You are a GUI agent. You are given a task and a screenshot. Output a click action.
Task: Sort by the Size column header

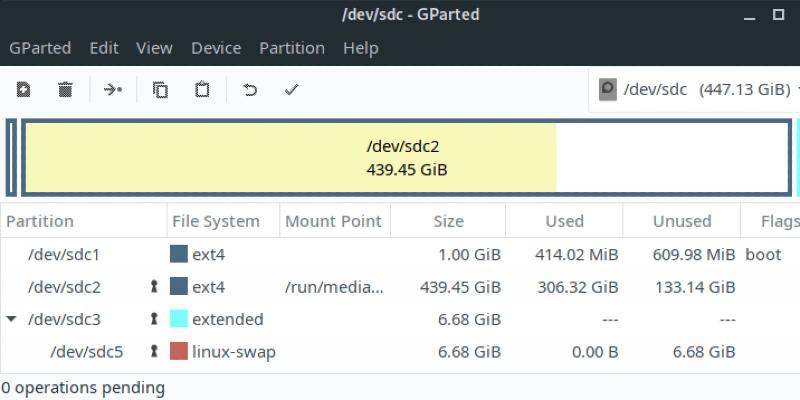point(448,221)
